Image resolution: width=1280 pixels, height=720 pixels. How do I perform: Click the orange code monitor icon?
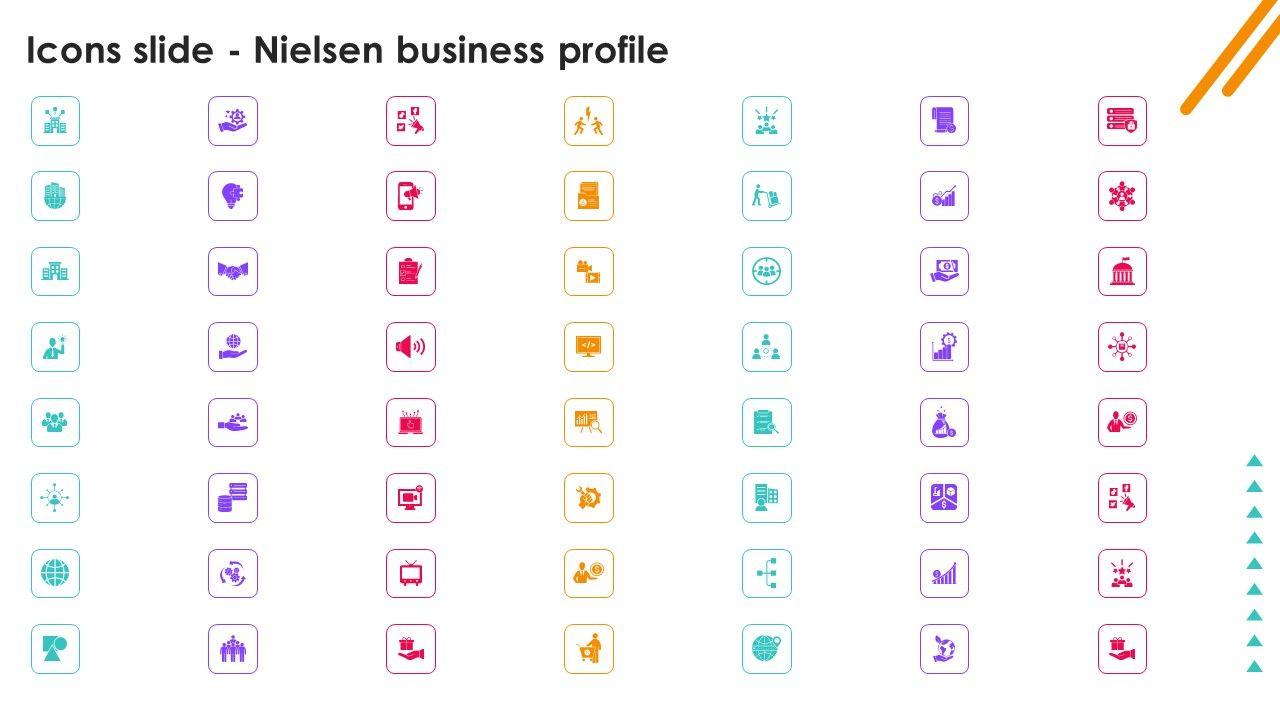pyautogui.click(x=589, y=347)
